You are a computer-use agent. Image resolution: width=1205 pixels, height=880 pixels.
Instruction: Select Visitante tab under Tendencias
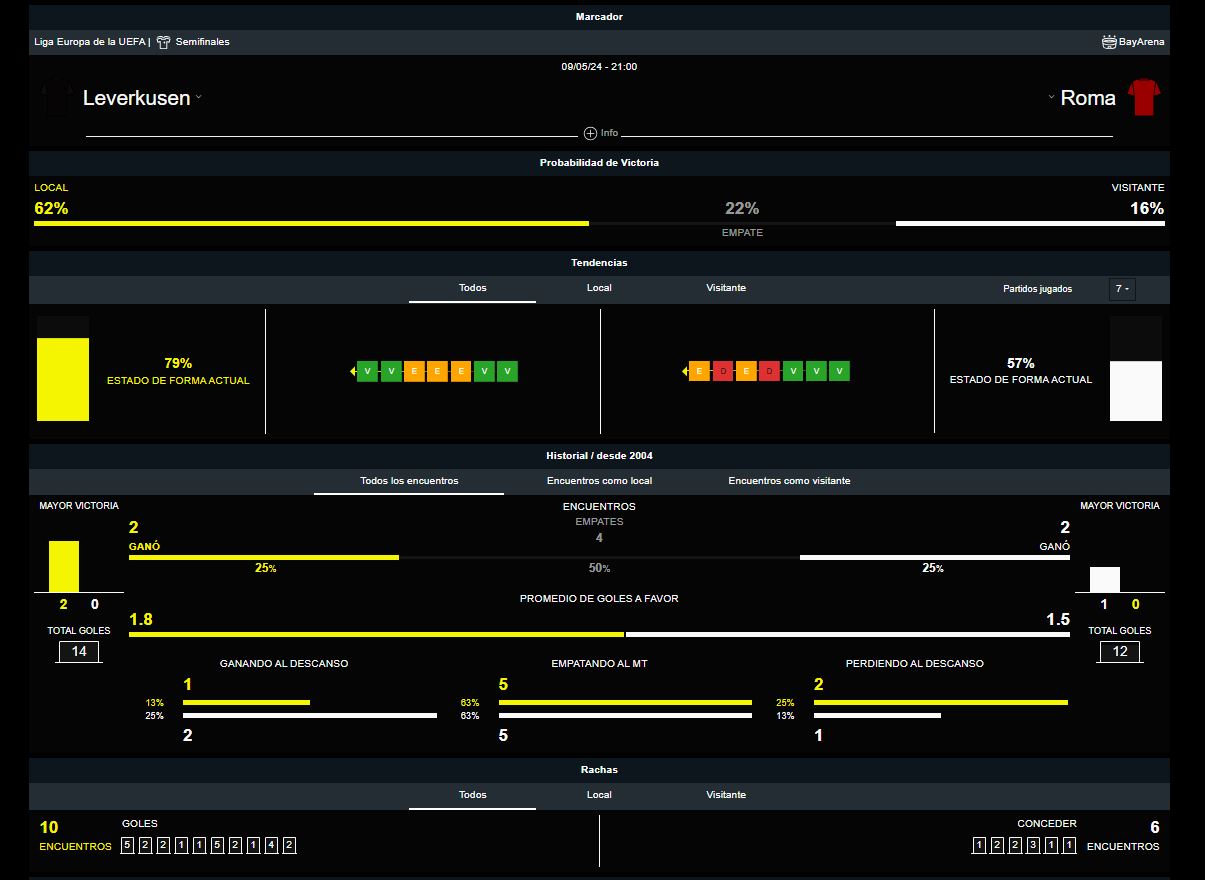pos(726,288)
